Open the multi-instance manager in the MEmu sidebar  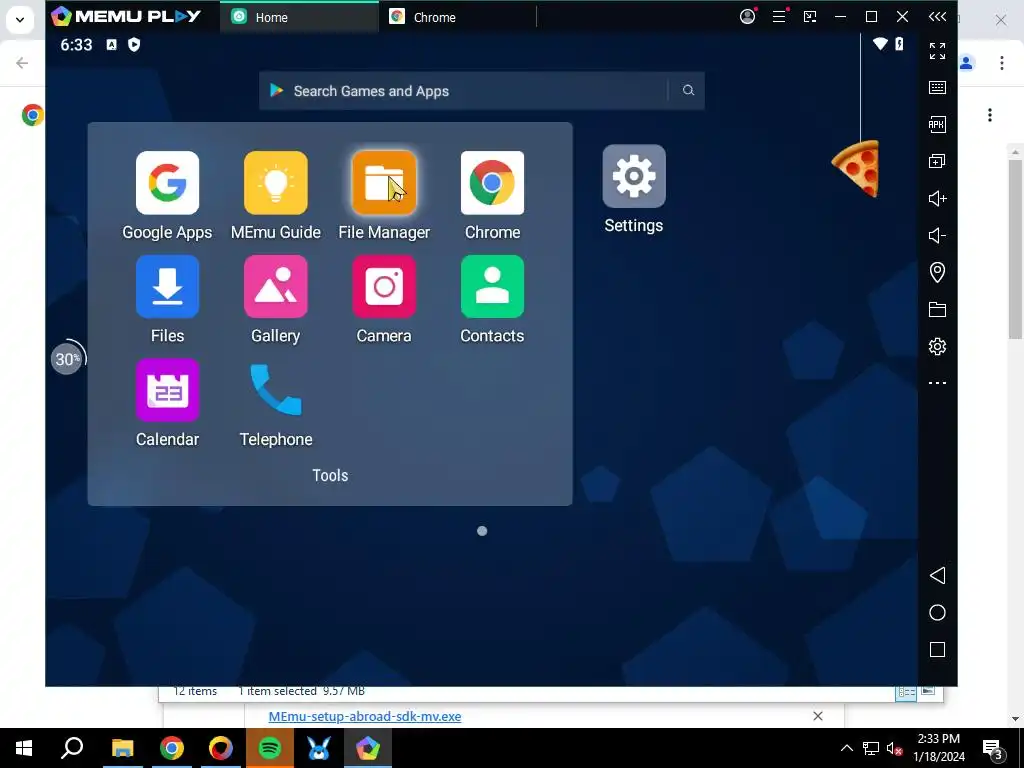pyautogui.click(x=937, y=161)
